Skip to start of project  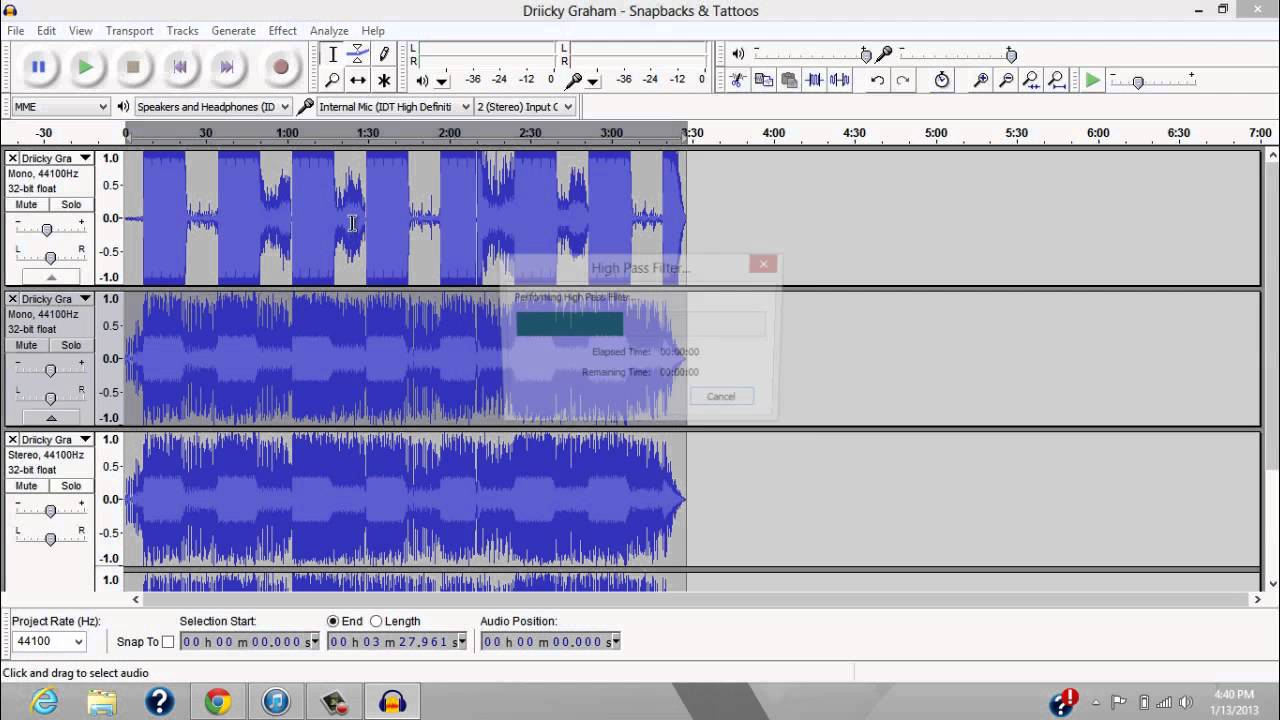point(180,67)
